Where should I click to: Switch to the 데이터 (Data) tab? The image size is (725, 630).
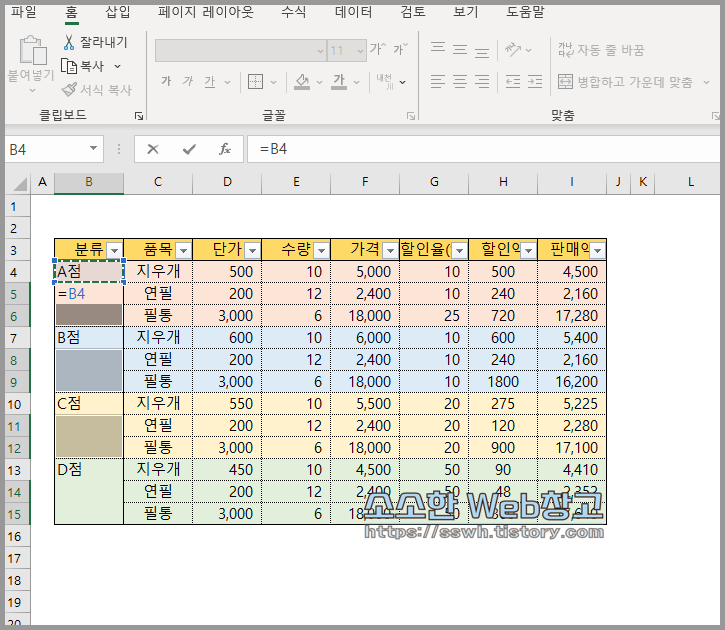354,11
